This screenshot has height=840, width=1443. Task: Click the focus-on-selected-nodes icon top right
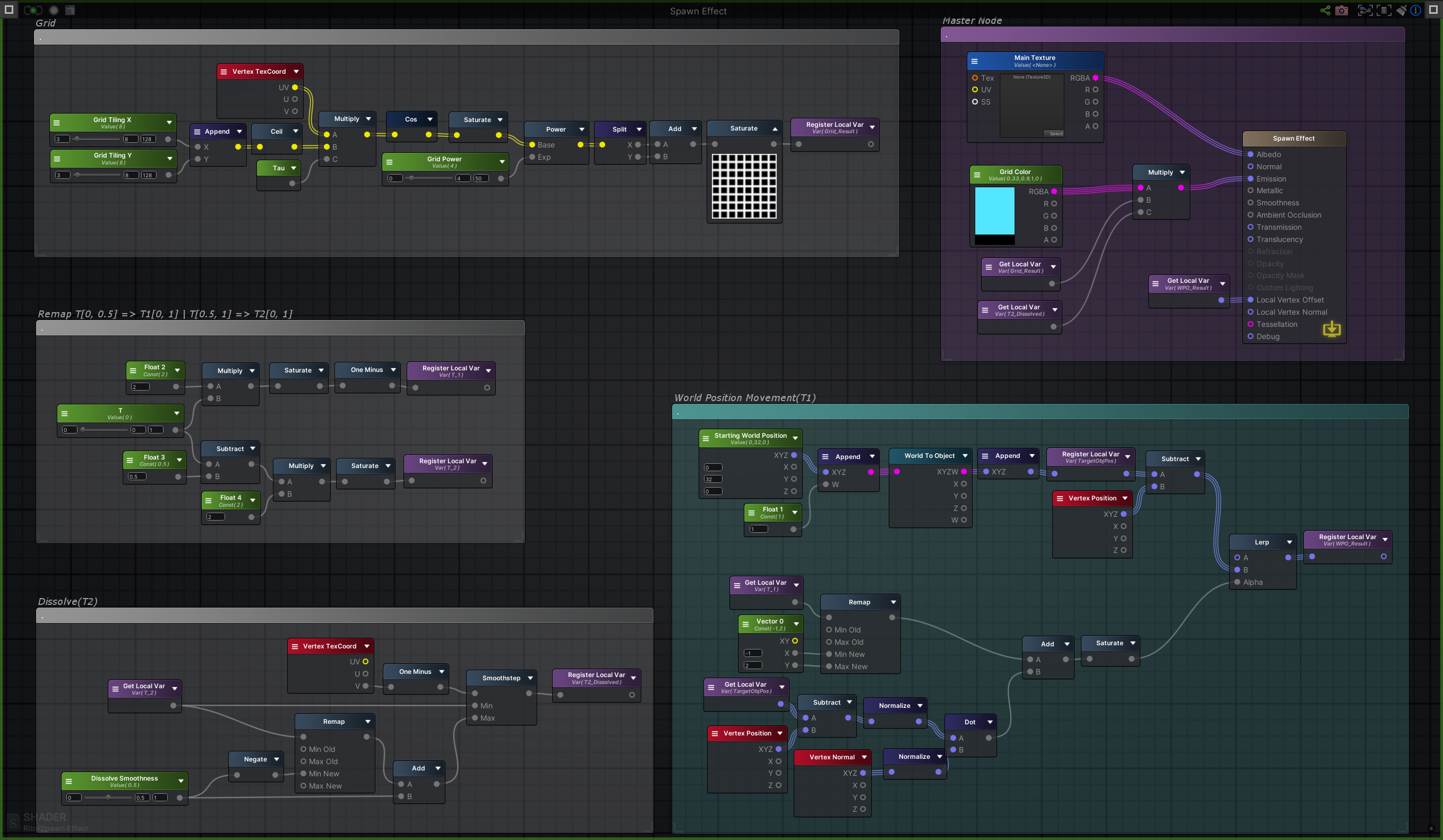[x=1365, y=10]
